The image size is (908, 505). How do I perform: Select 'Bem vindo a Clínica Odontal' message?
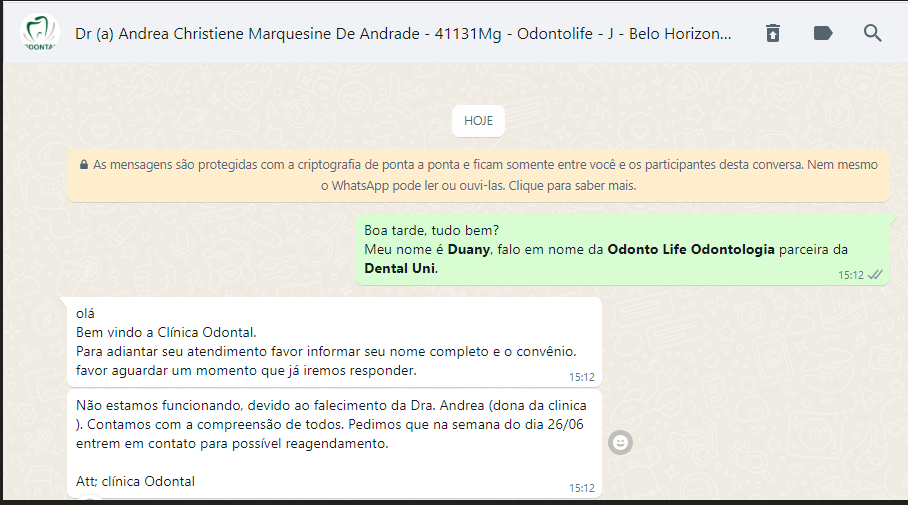[x=334, y=342]
